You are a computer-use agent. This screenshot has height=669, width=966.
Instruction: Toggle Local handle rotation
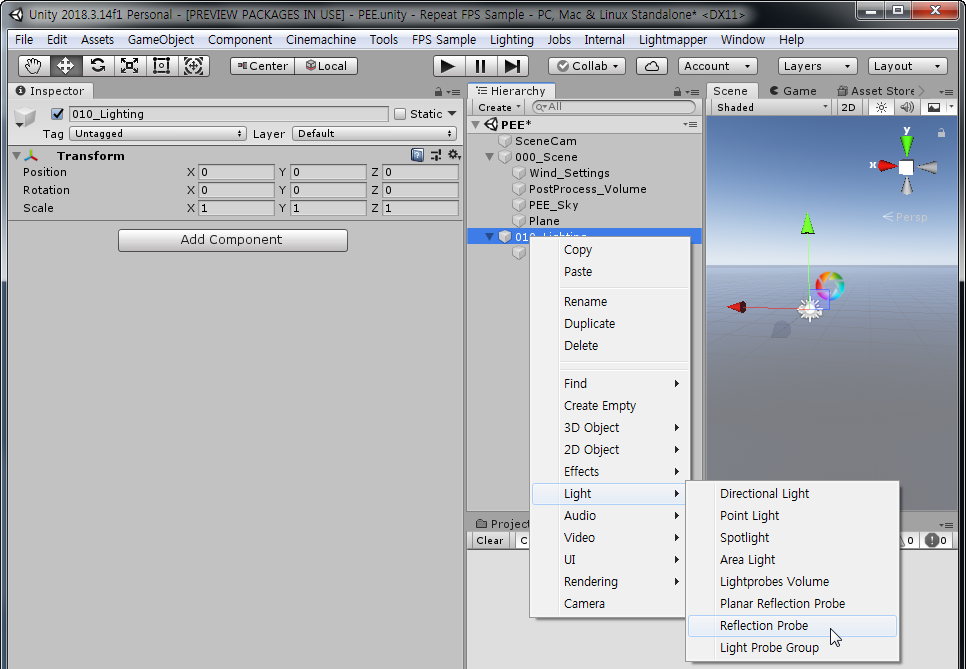click(x=327, y=66)
